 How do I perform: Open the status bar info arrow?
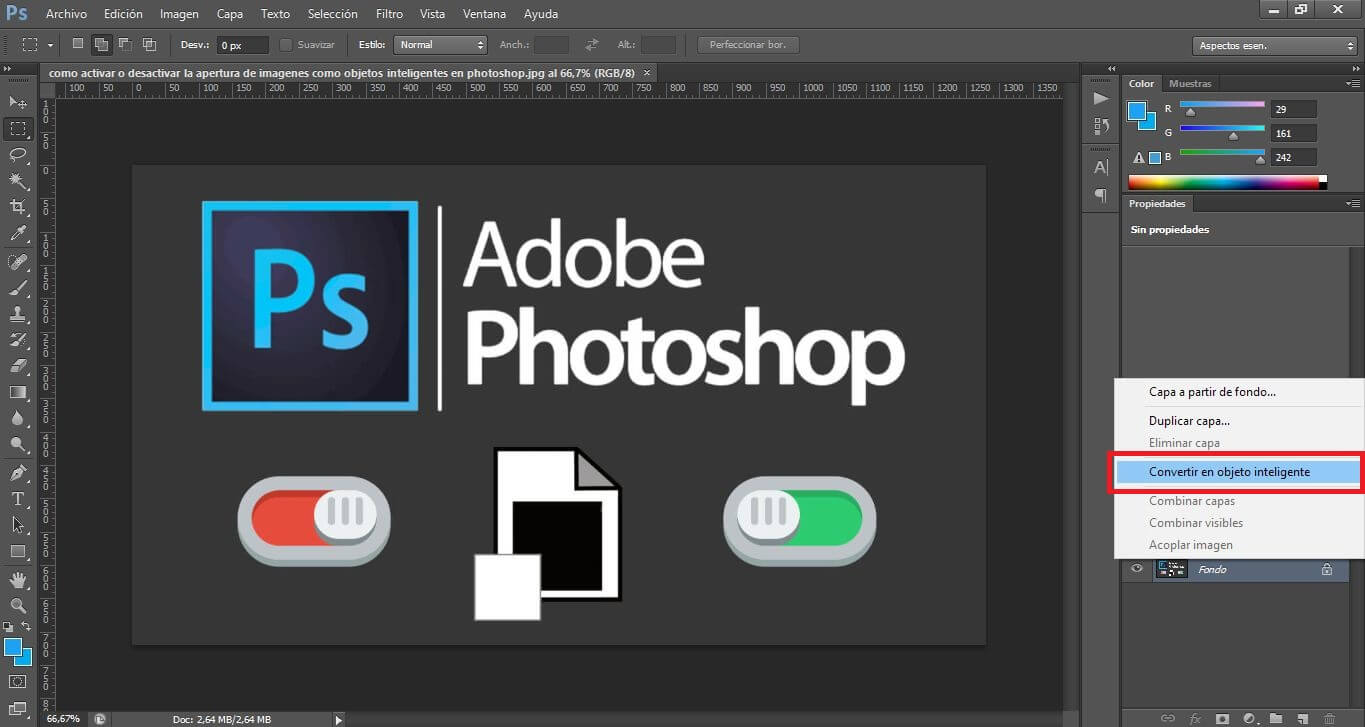click(338, 719)
